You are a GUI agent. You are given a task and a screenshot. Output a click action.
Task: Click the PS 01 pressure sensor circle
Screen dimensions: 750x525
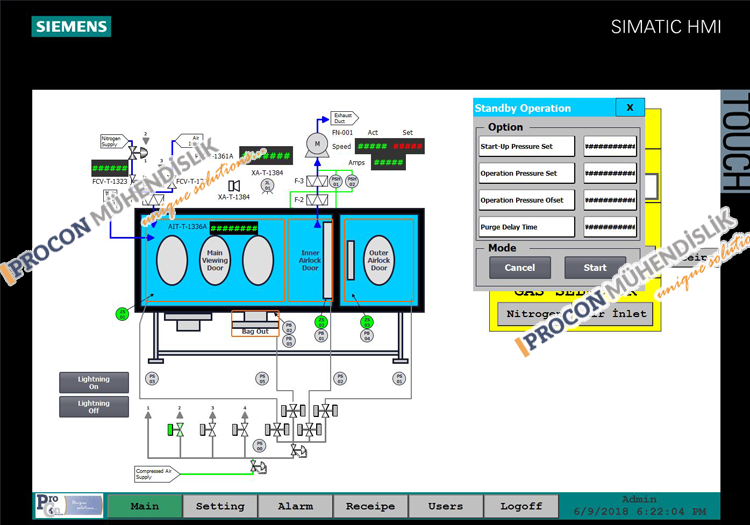pyautogui.click(x=399, y=379)
